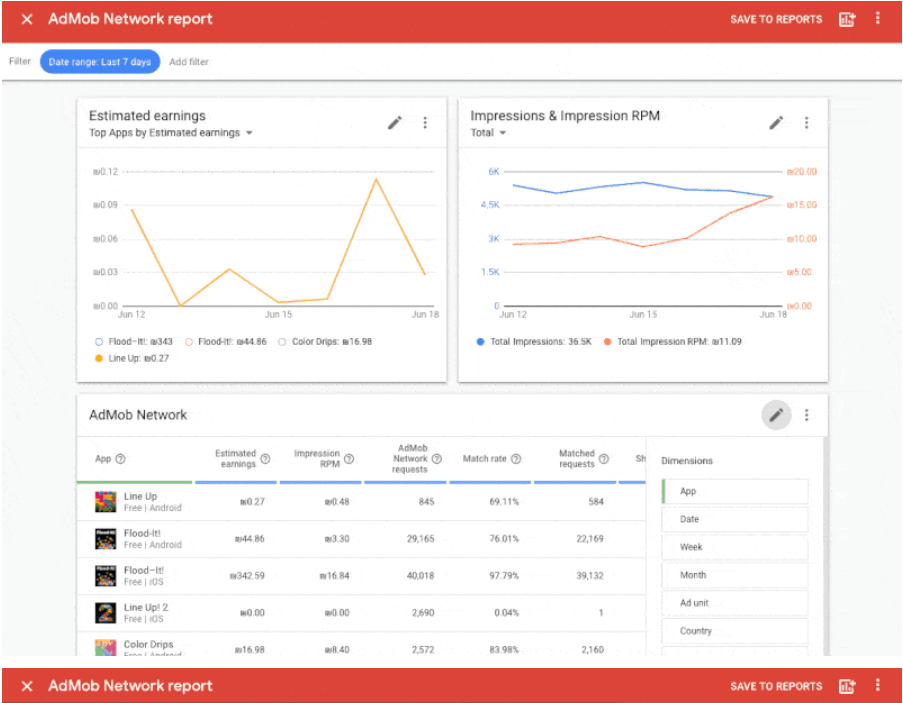Viewport: 903px width, 703px height.
Task: Toggle the Total Impressions legend series
Action: coord(481,342)
